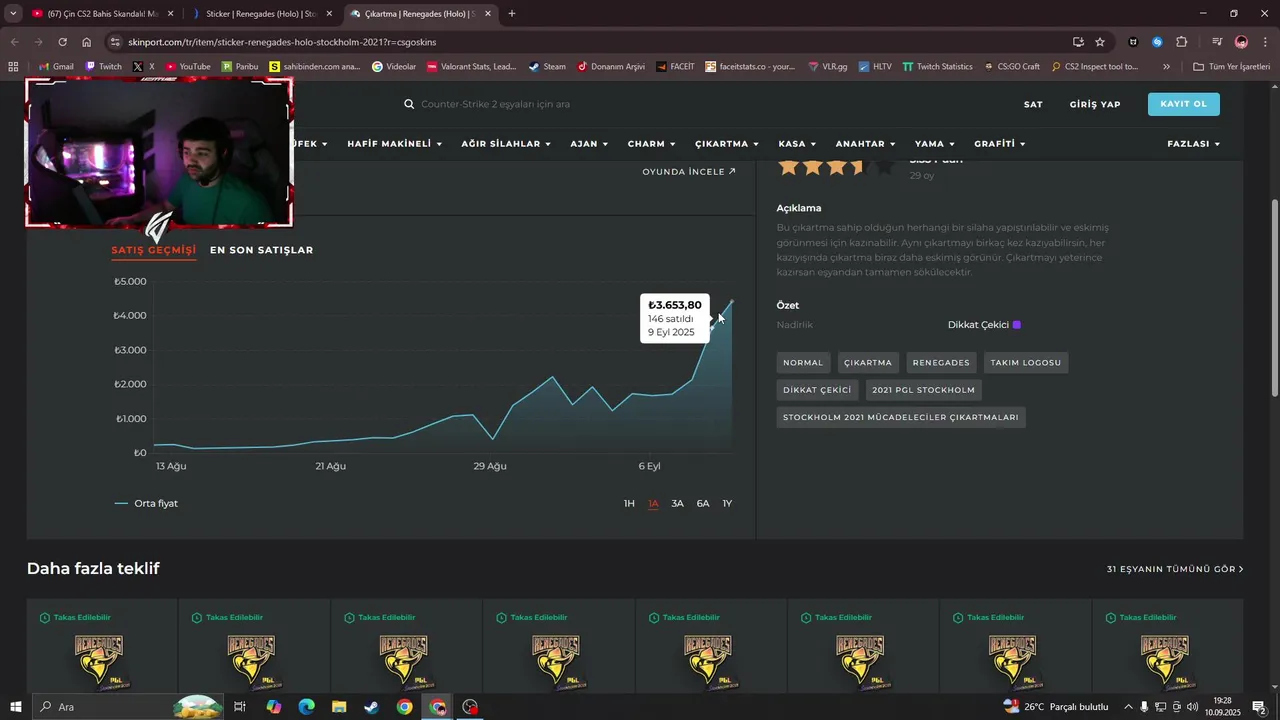This screenshot has width=1280, height=720.
Task: Go to the browser home page icon
Action: coord(87,42)
